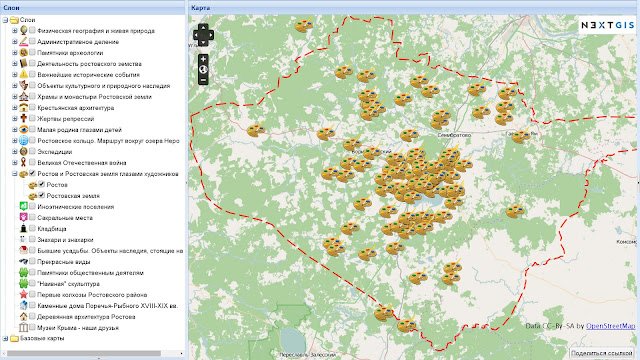
Task: Uncheck the Ростовская земля sublayer checkbox
Action: [42, 195]
